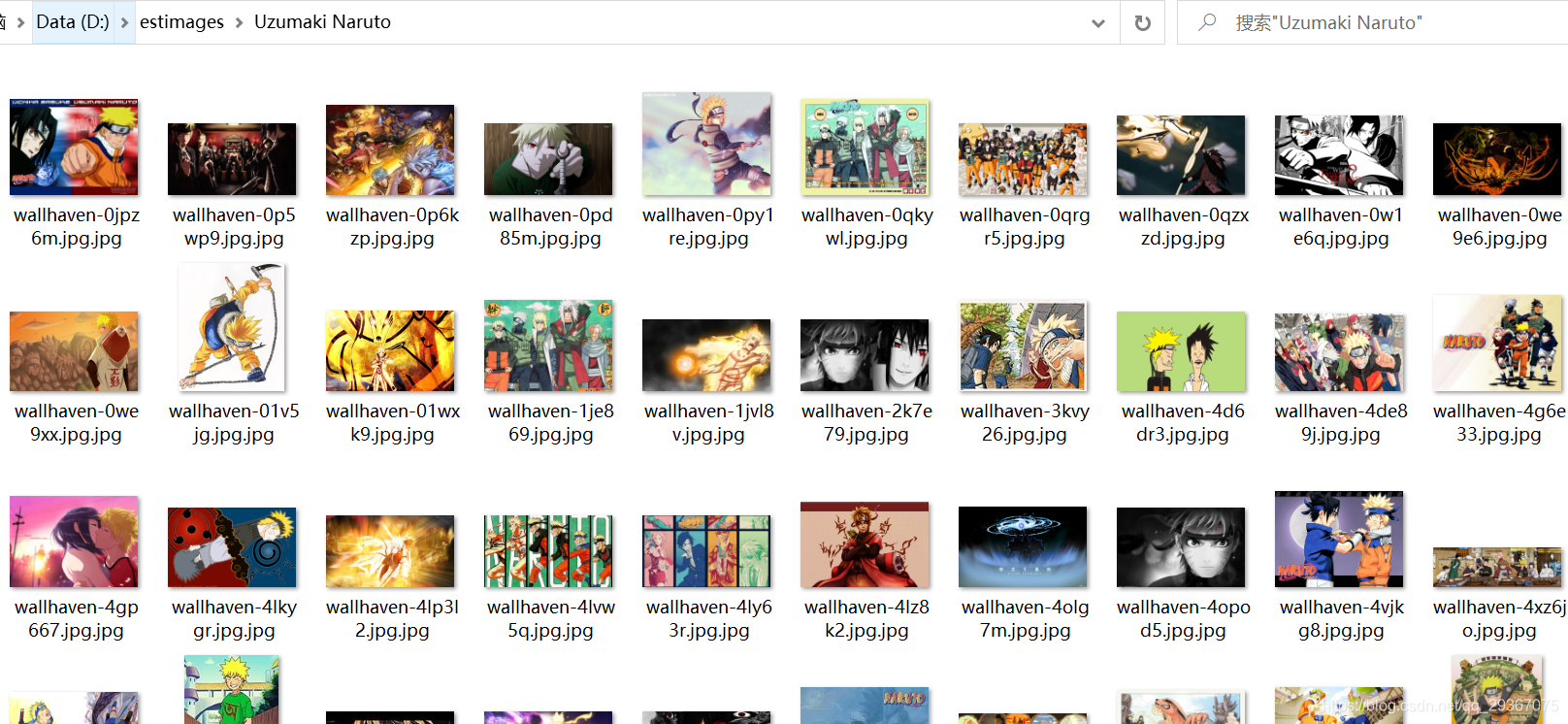Select thumbnail wallhaven-01v5jg.jpg.jpg

coord(232,328)
